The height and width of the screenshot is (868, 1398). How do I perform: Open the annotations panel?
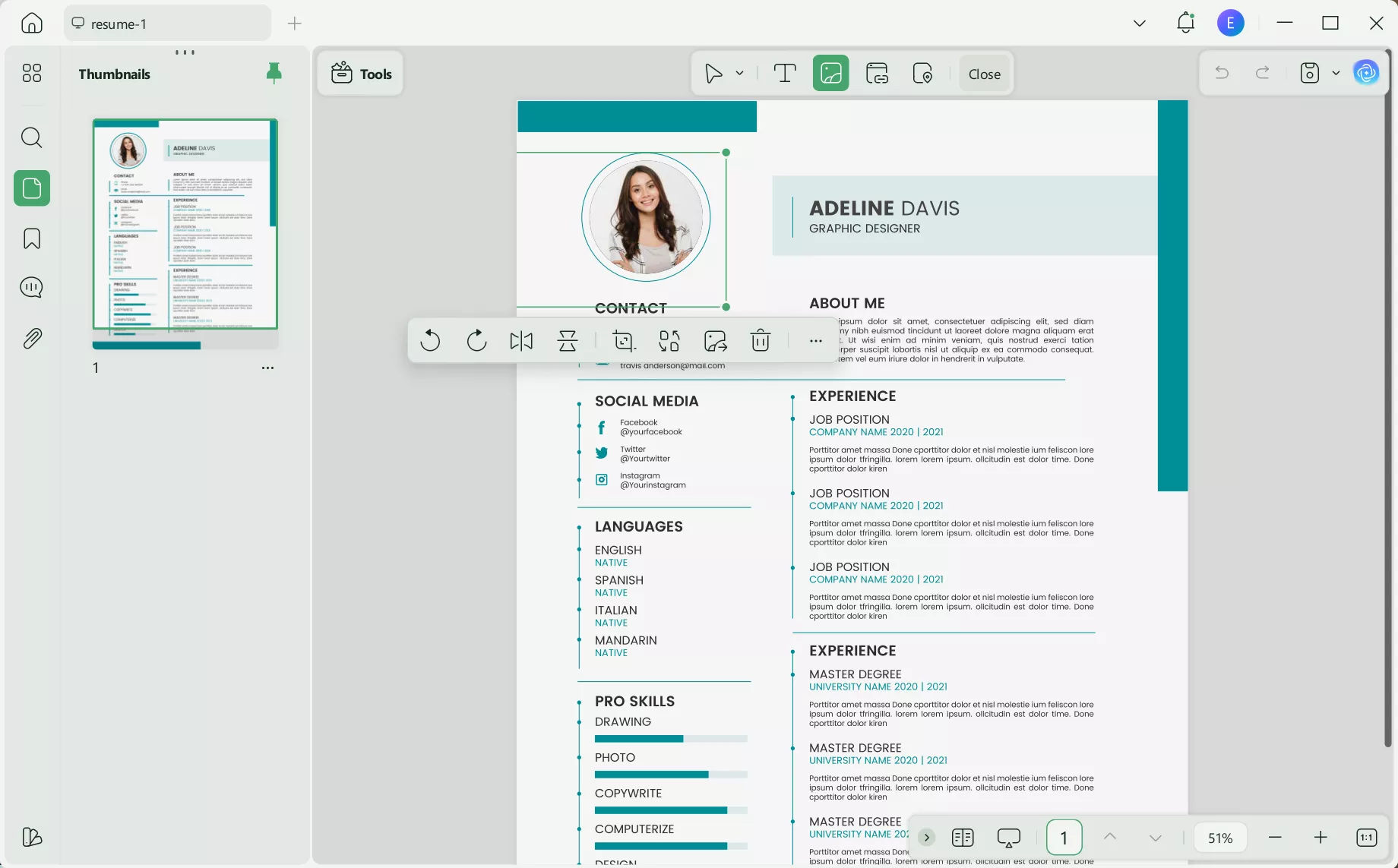31,287
